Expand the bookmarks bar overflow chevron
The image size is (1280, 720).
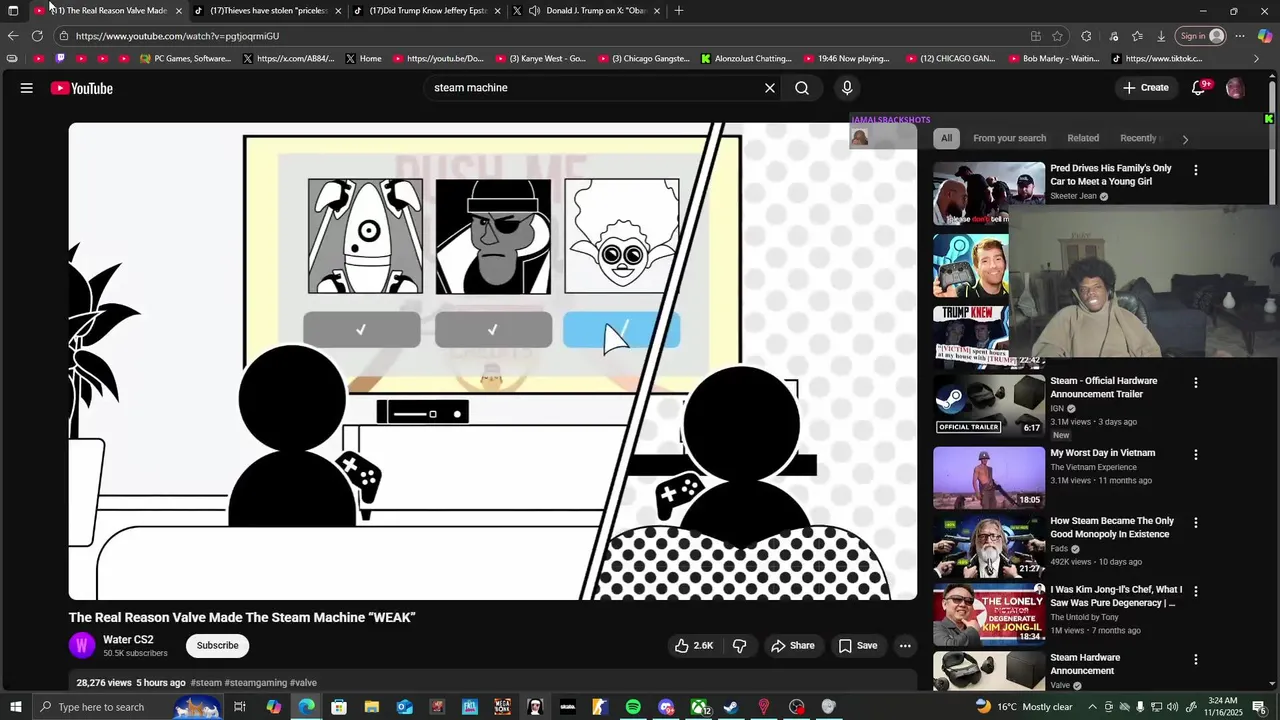click(x=1257, y=59)
